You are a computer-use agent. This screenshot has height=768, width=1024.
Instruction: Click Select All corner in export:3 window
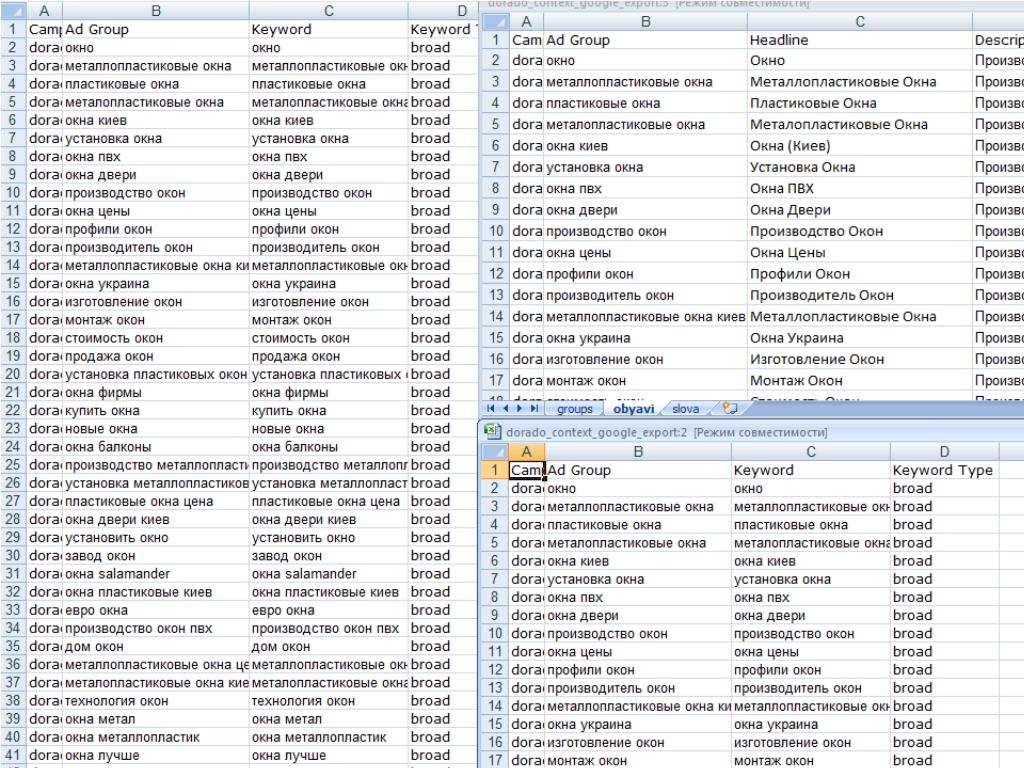click(495, 22)
